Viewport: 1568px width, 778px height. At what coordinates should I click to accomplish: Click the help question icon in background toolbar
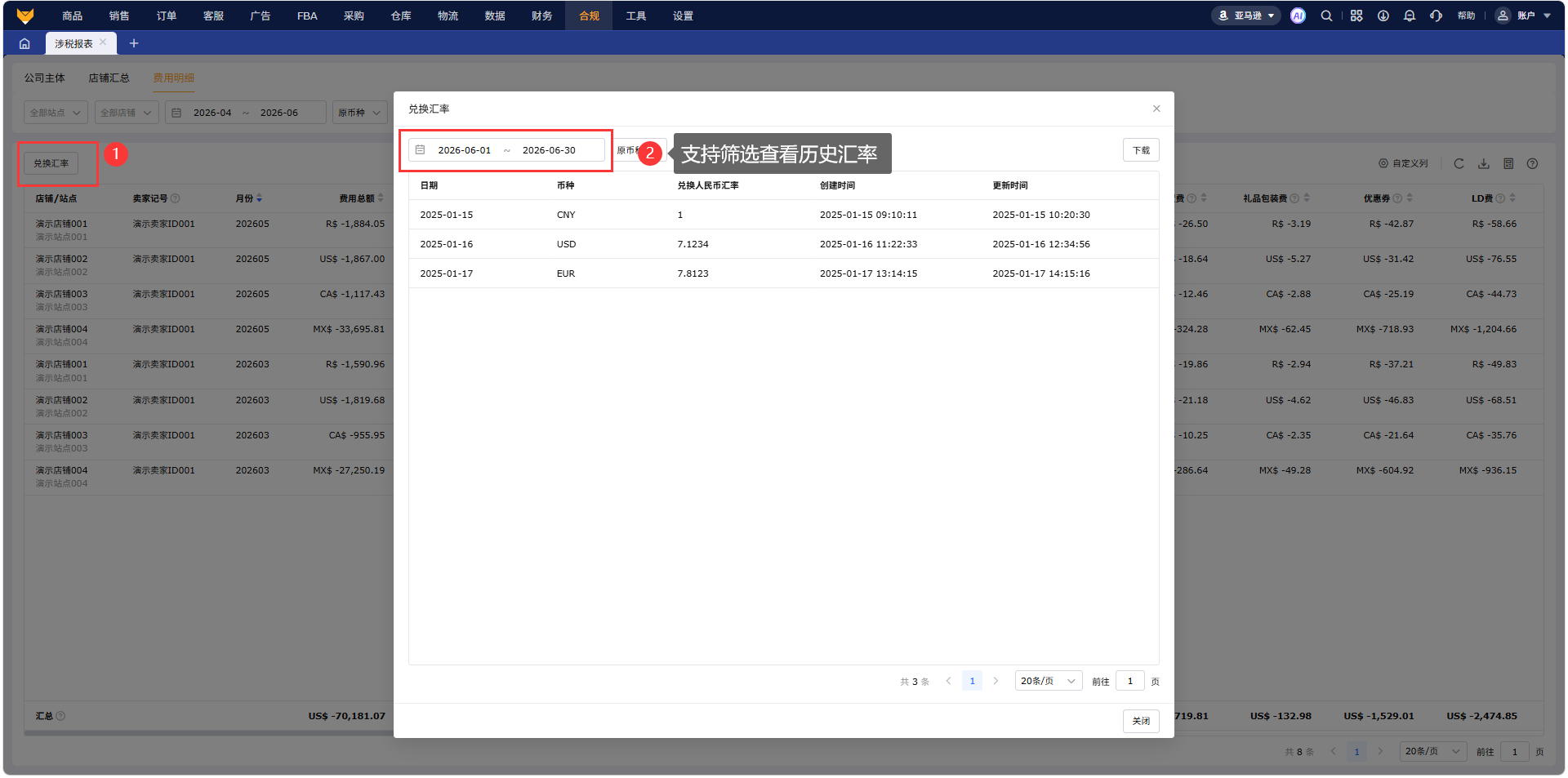pyautogui.click(x=1533, y=163)
